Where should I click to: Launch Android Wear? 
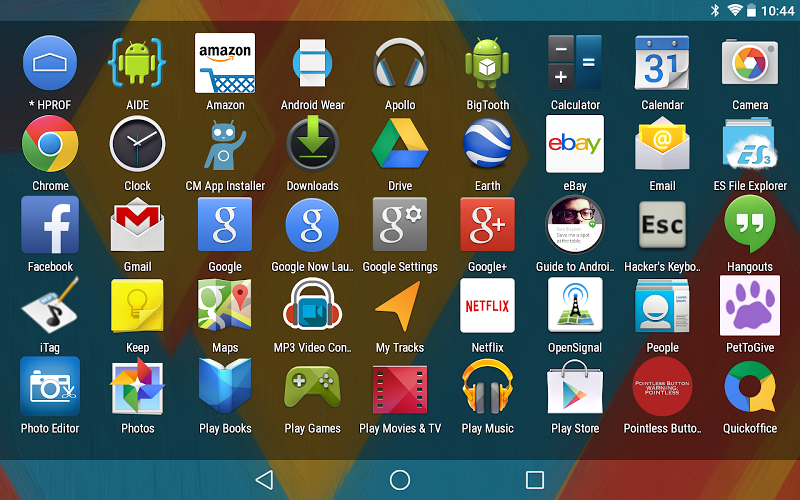pos(312,63)
